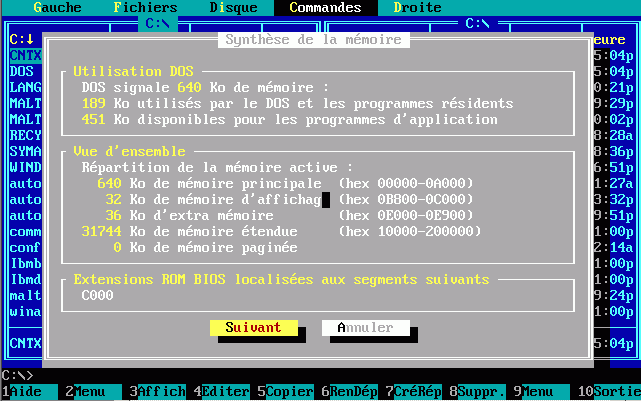Select the RECY entry in left panel

(x=25, y=135)
